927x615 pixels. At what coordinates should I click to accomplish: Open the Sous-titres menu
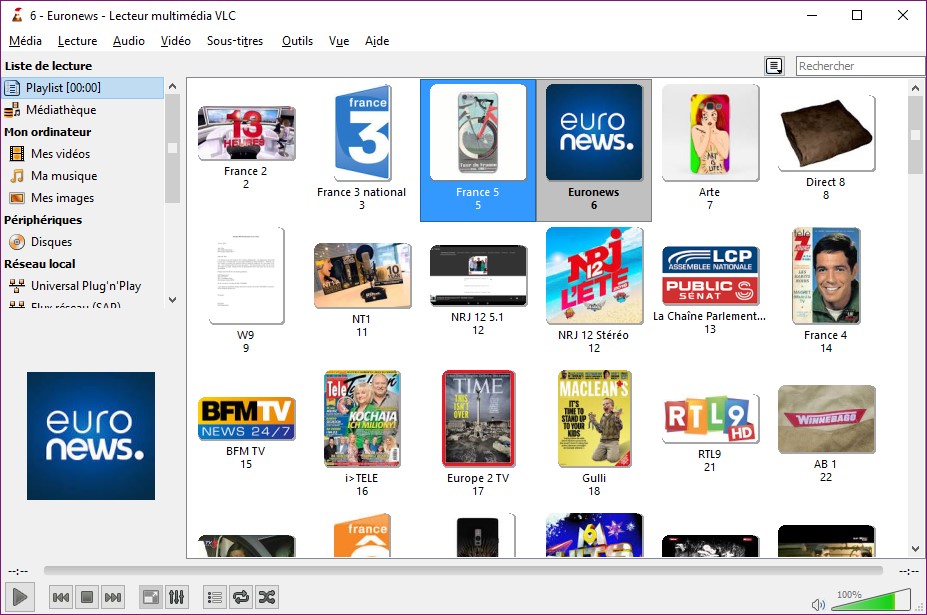[235, 41]
